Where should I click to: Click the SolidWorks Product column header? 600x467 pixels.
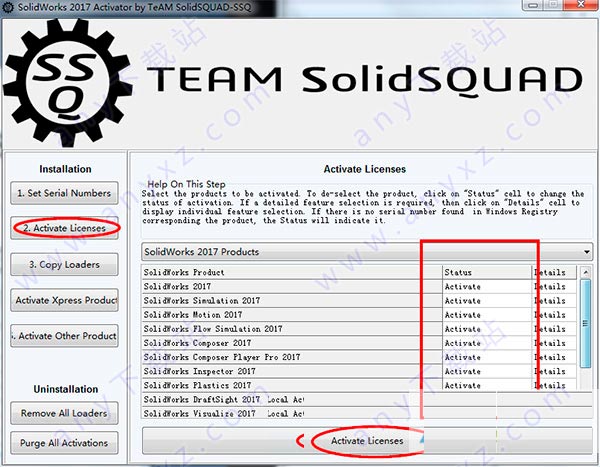pyautogui.click(x=292, y=273)
